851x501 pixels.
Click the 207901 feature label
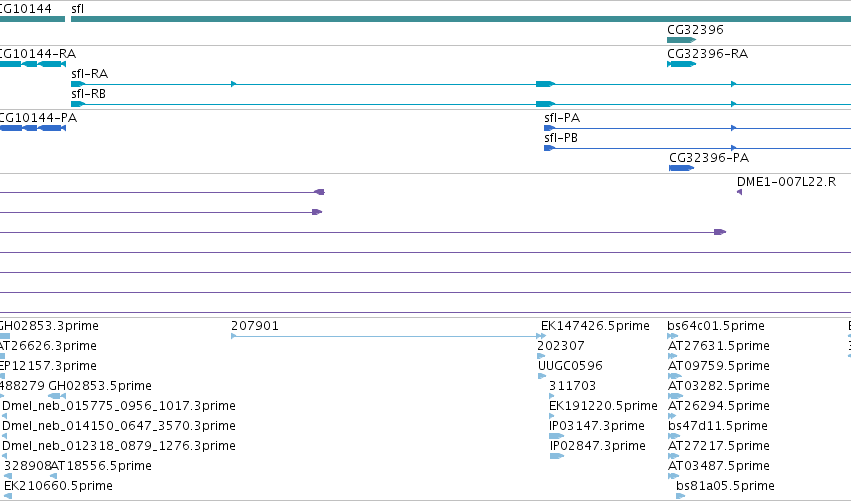255,326
